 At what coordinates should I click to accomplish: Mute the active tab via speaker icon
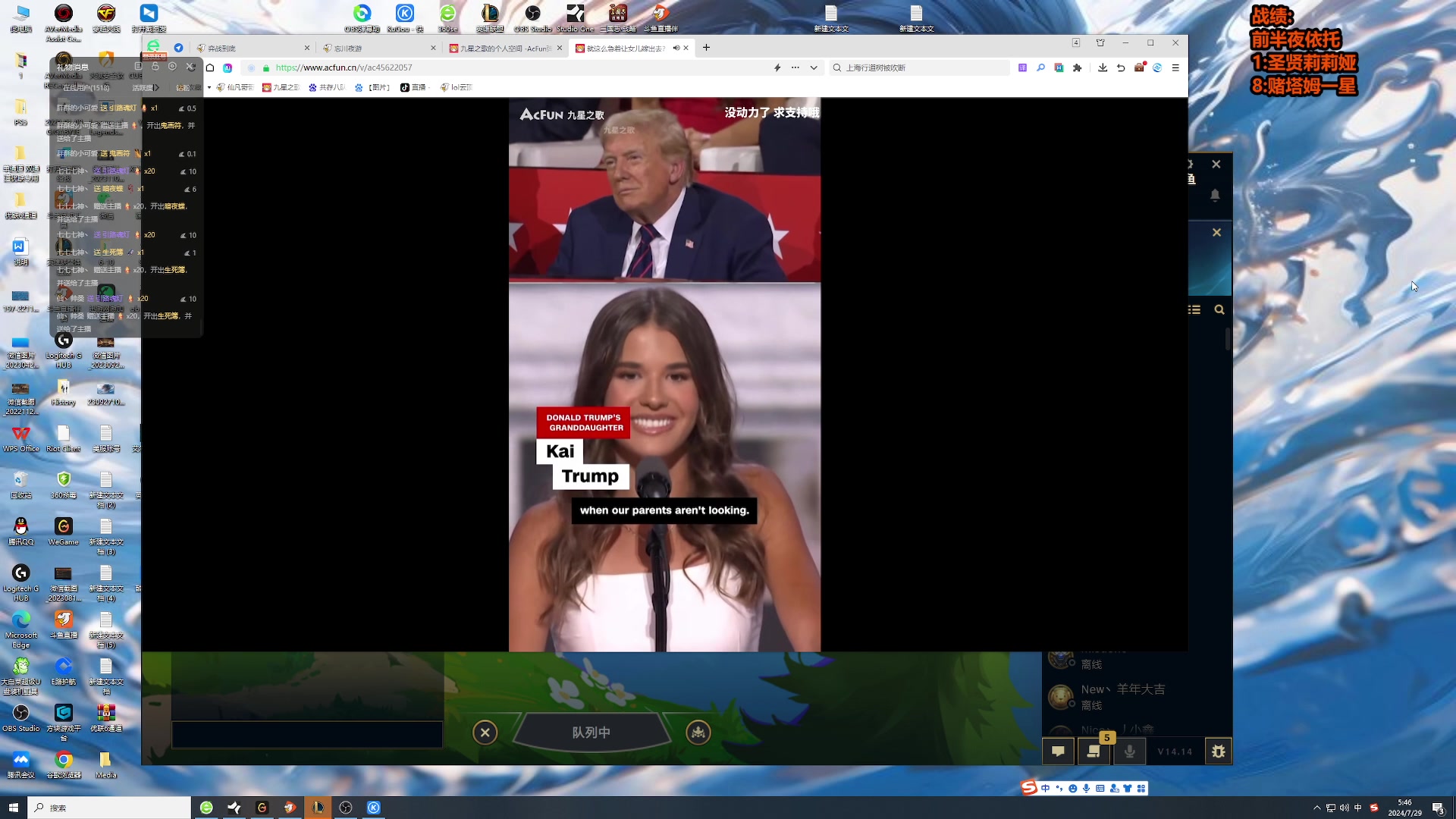click(676, 48)
